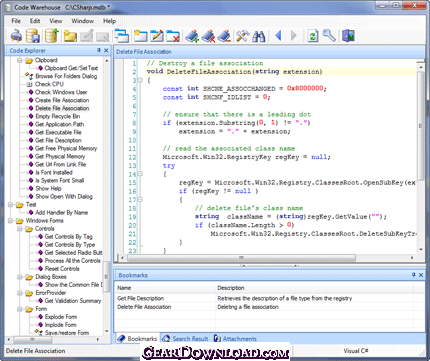The height and width of the screenshot is (361, 430).
Task: Click the binoculars search icon
Action: click(x=259, y=36)
